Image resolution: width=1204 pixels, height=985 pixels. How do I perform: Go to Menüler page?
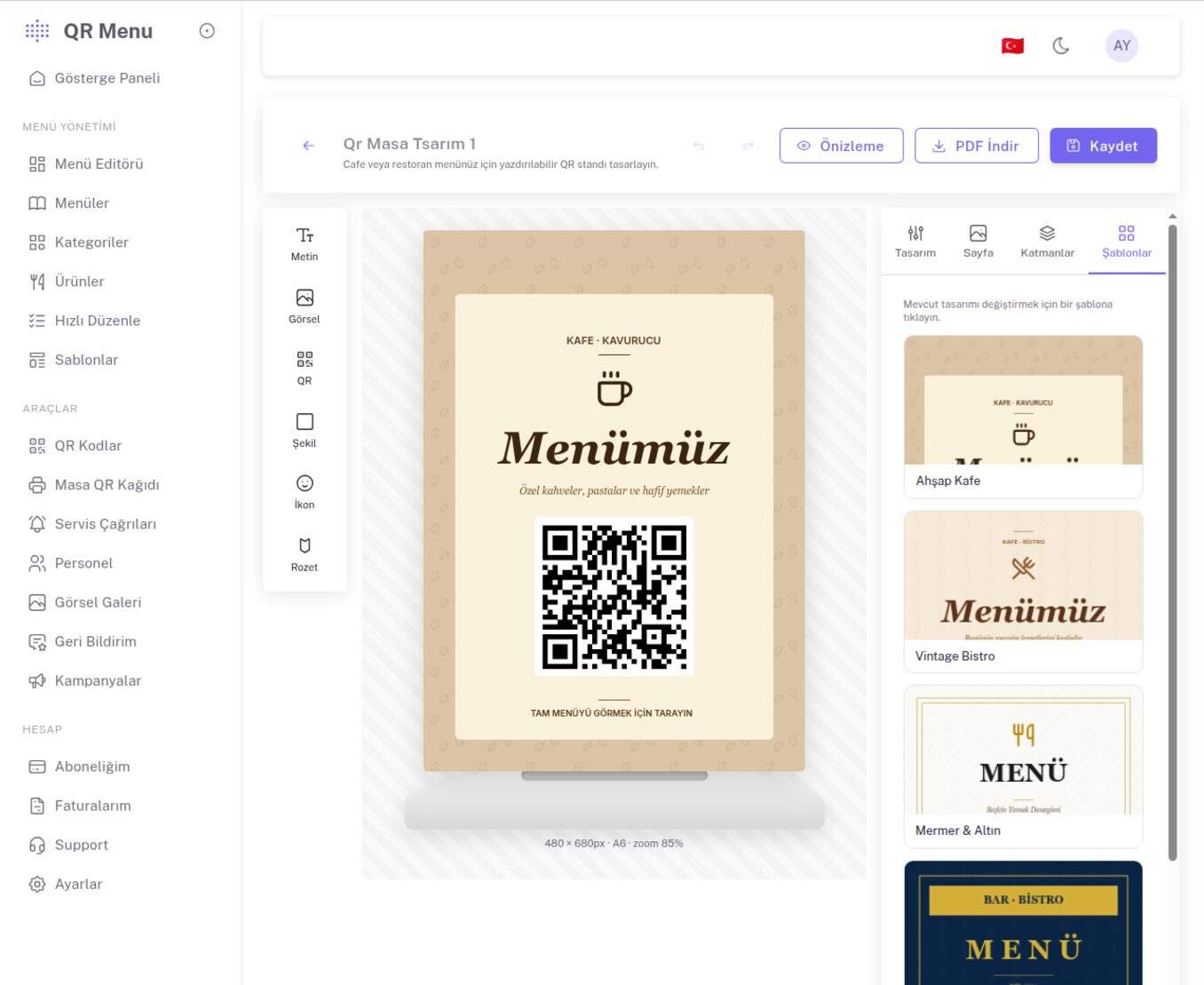click(x=82, y=203)
